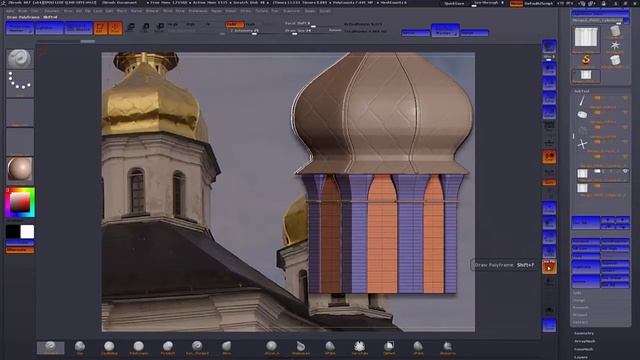Pick a hue in the color picker square
The height and width of the screenshot is (360, 640).
[20, 202]
